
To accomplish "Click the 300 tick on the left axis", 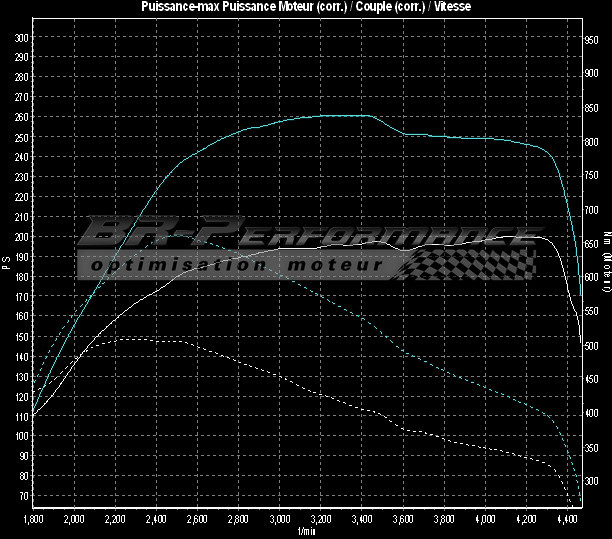I will (x=21, y=38).
